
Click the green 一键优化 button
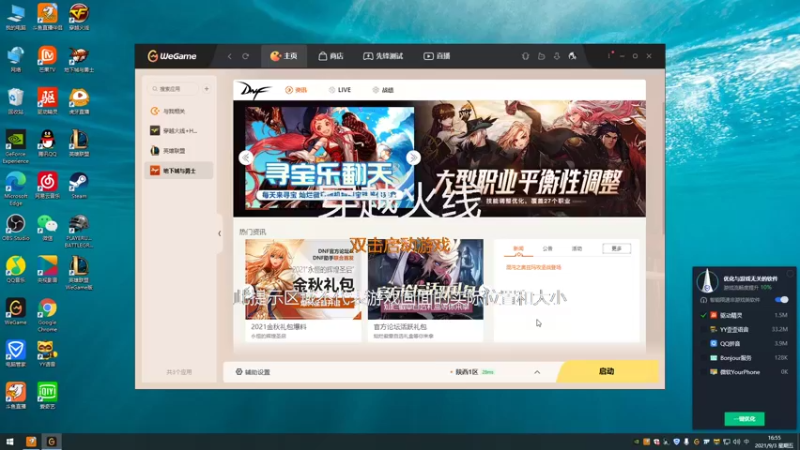point(744,418)
